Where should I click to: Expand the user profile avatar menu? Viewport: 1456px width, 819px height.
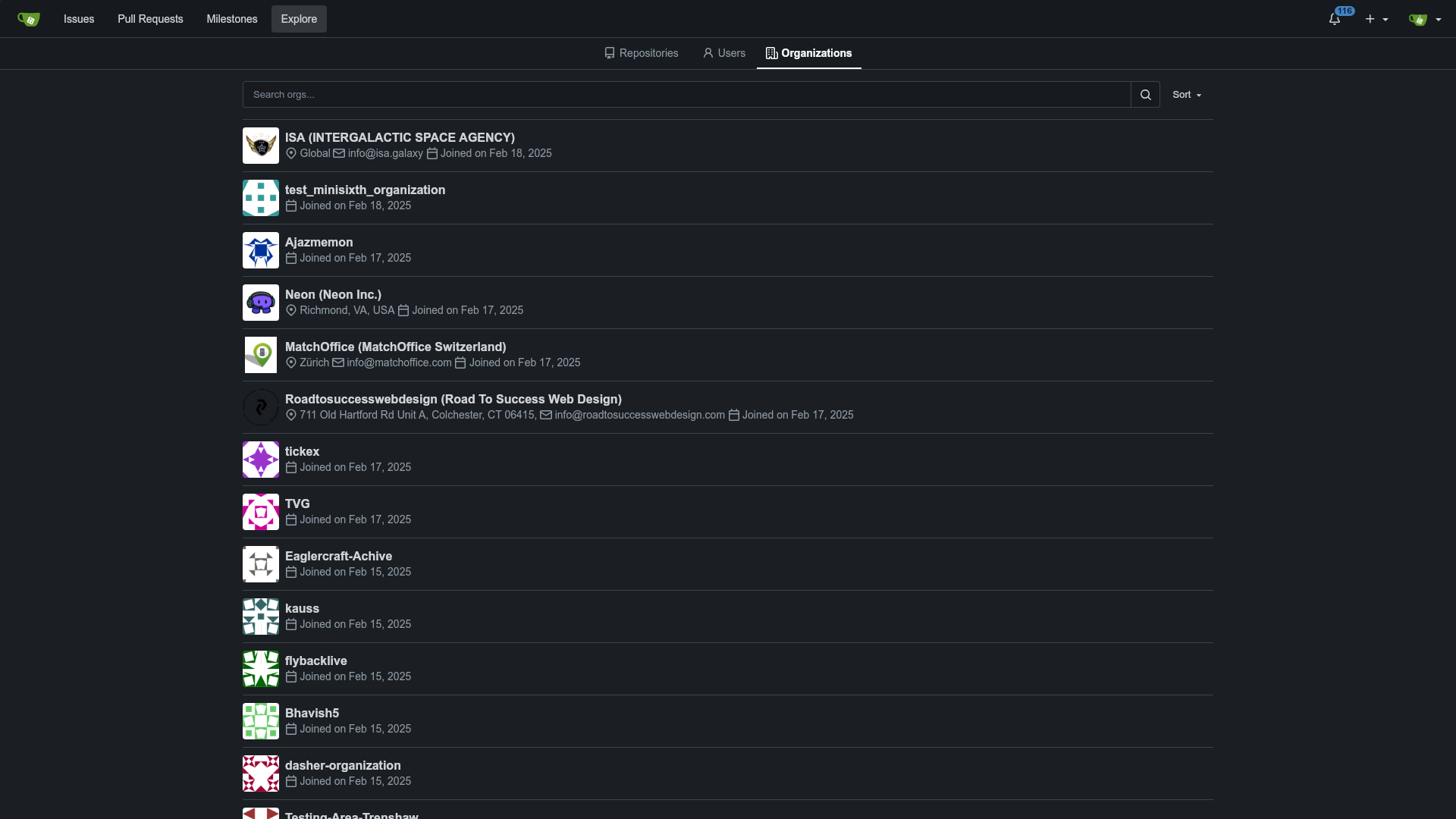(1424, 19)
